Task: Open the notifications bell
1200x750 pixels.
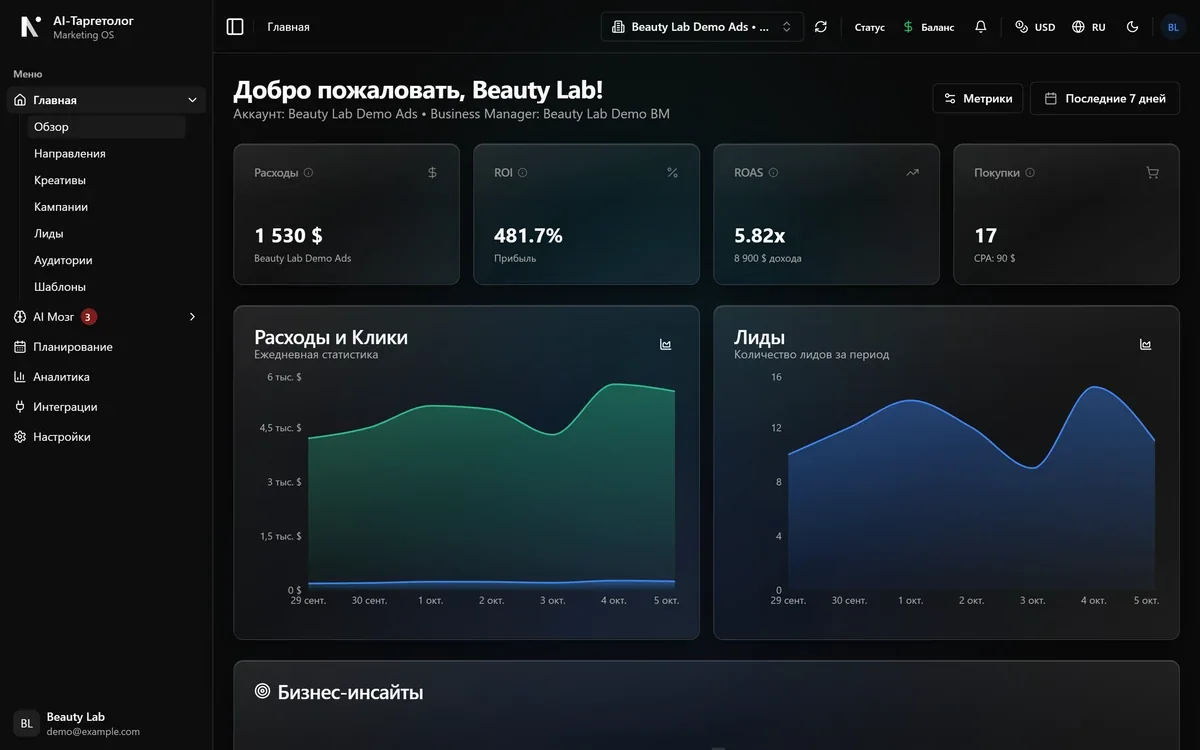Action: coord(981,27)
